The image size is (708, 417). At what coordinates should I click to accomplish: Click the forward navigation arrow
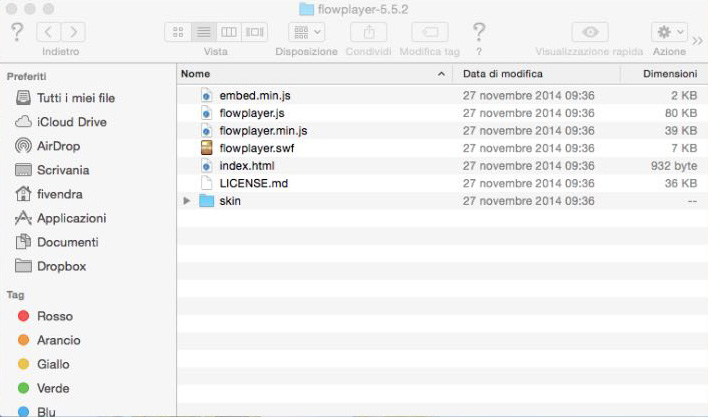(x=74, y=32)
